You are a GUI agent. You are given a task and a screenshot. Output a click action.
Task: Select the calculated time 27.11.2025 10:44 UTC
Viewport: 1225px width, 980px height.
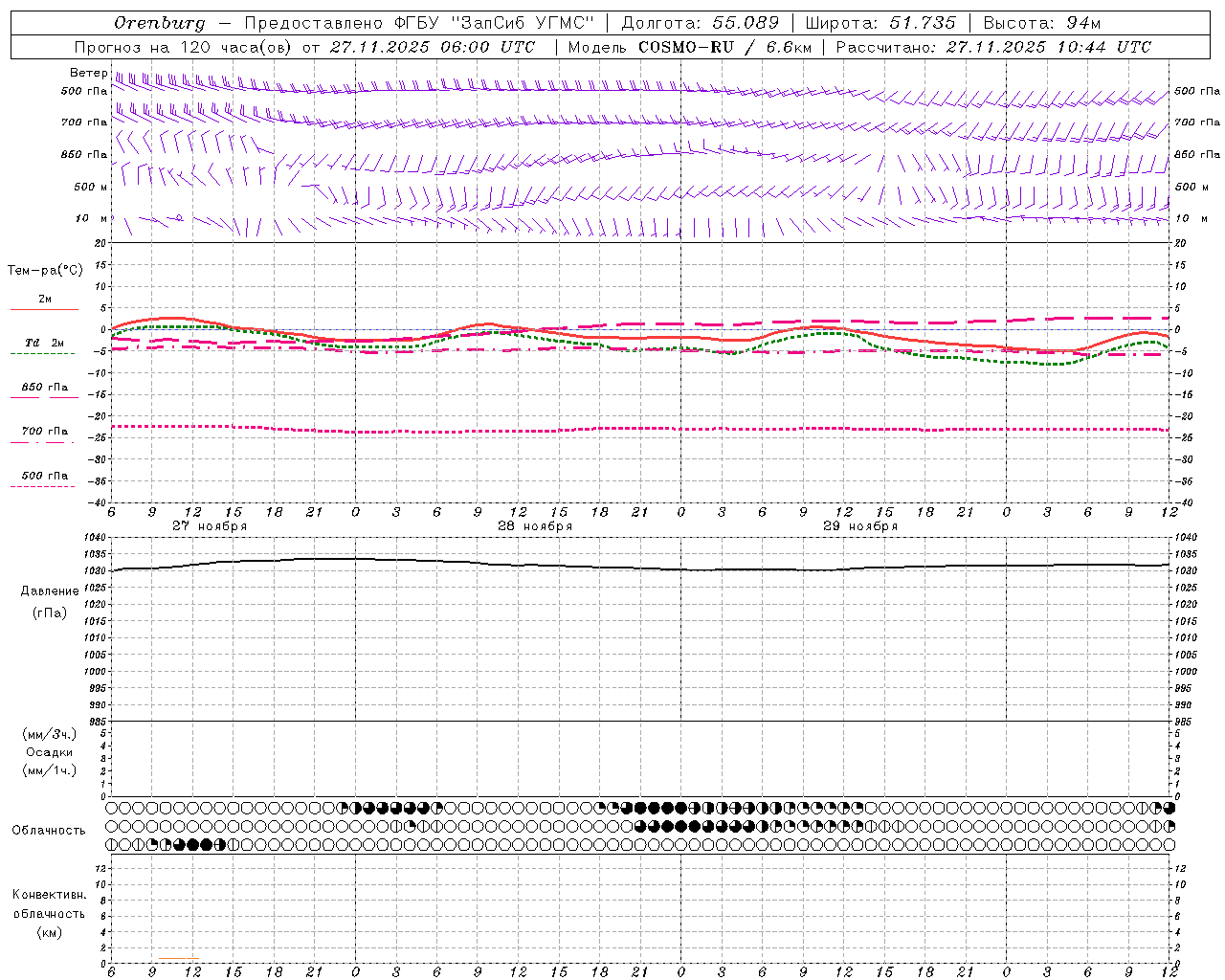tap(1048, 47)
